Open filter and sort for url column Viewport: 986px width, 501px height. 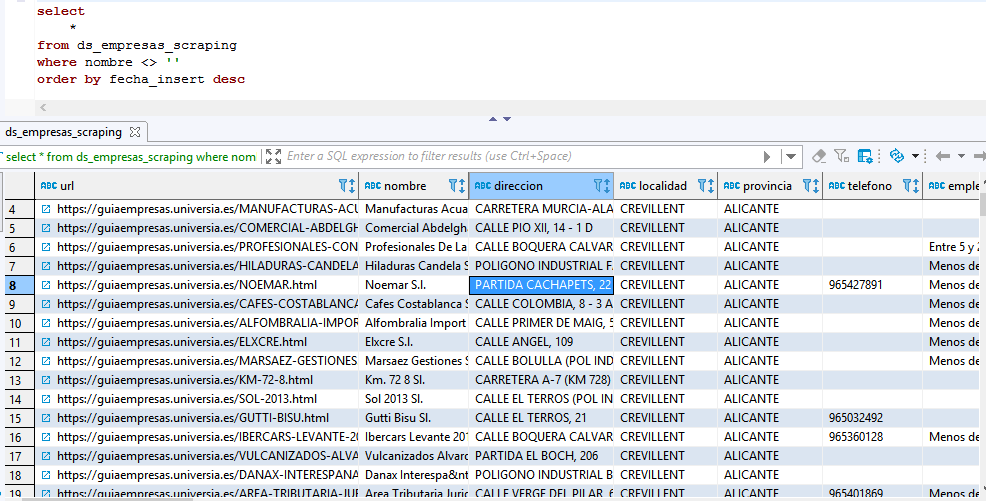pyautogui.click(x=346, y=185)
